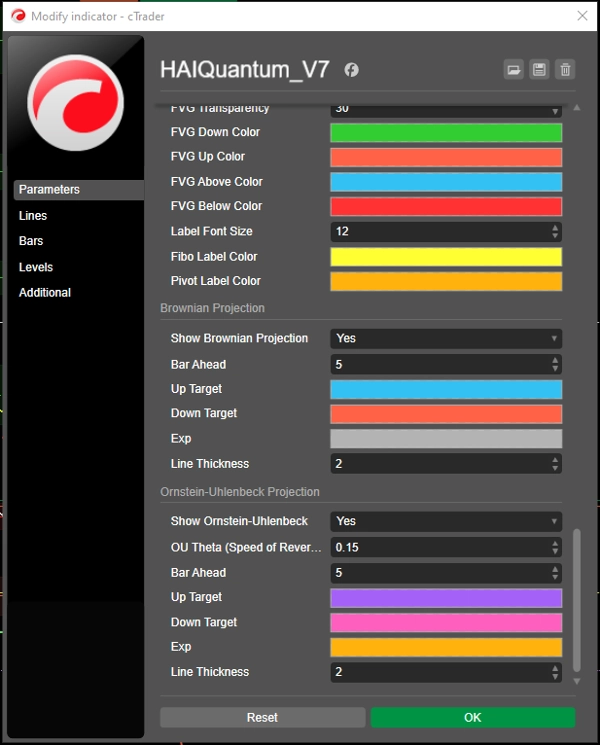Confirm with the green OK button

pyautogui.click(x=473, y=717)
